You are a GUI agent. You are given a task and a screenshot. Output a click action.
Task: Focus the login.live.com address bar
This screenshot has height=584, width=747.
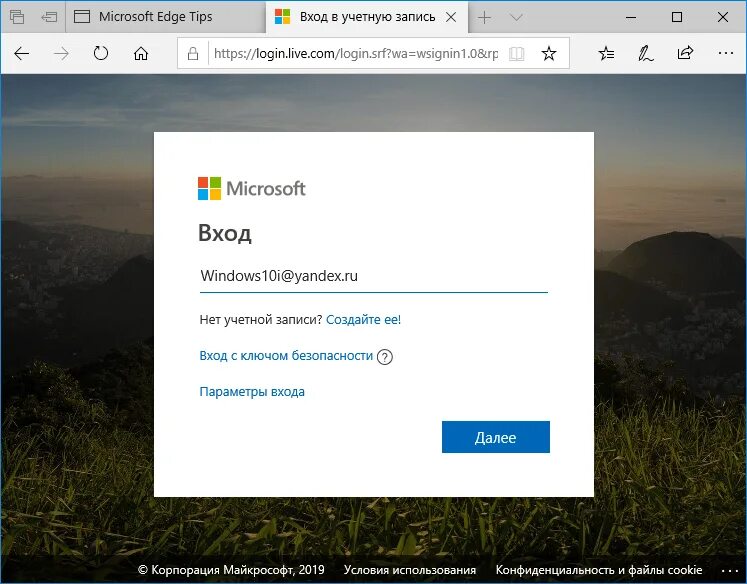point(355,53)
